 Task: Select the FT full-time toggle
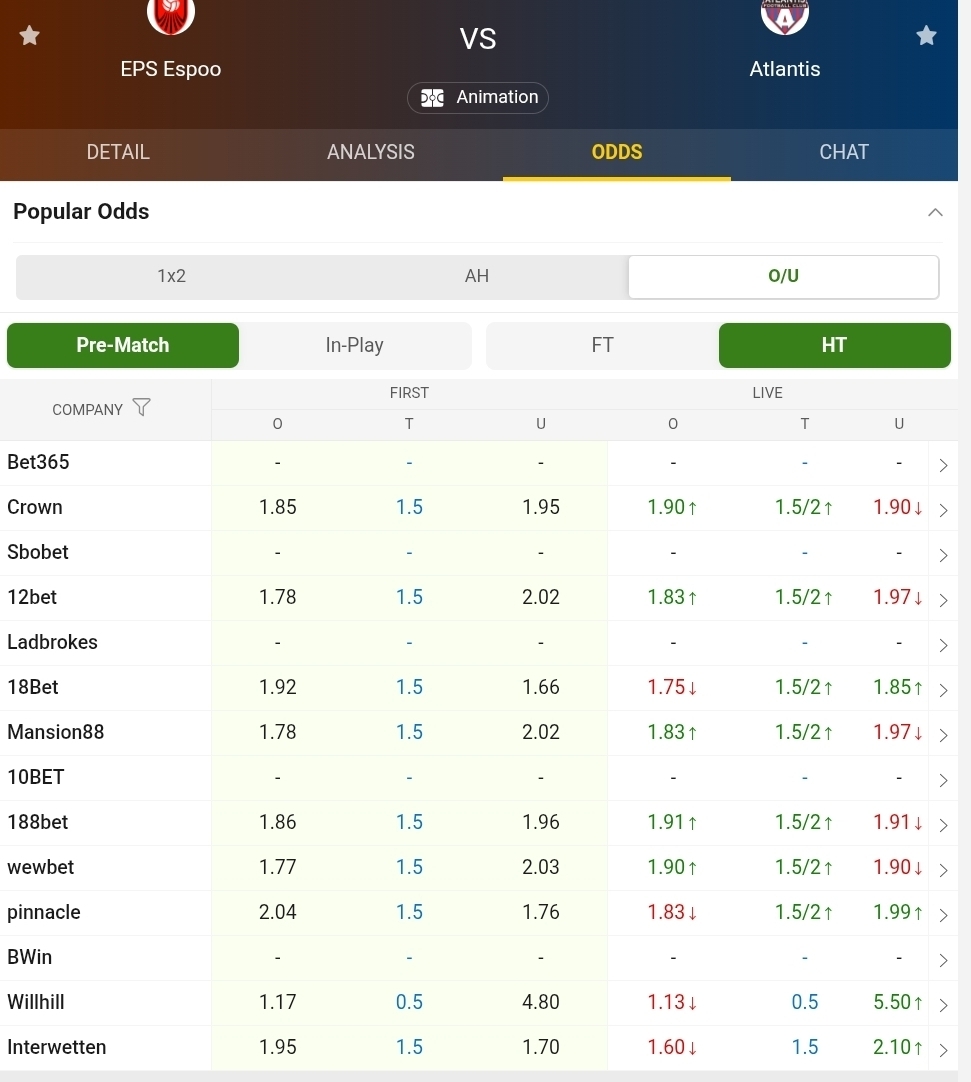602,345
